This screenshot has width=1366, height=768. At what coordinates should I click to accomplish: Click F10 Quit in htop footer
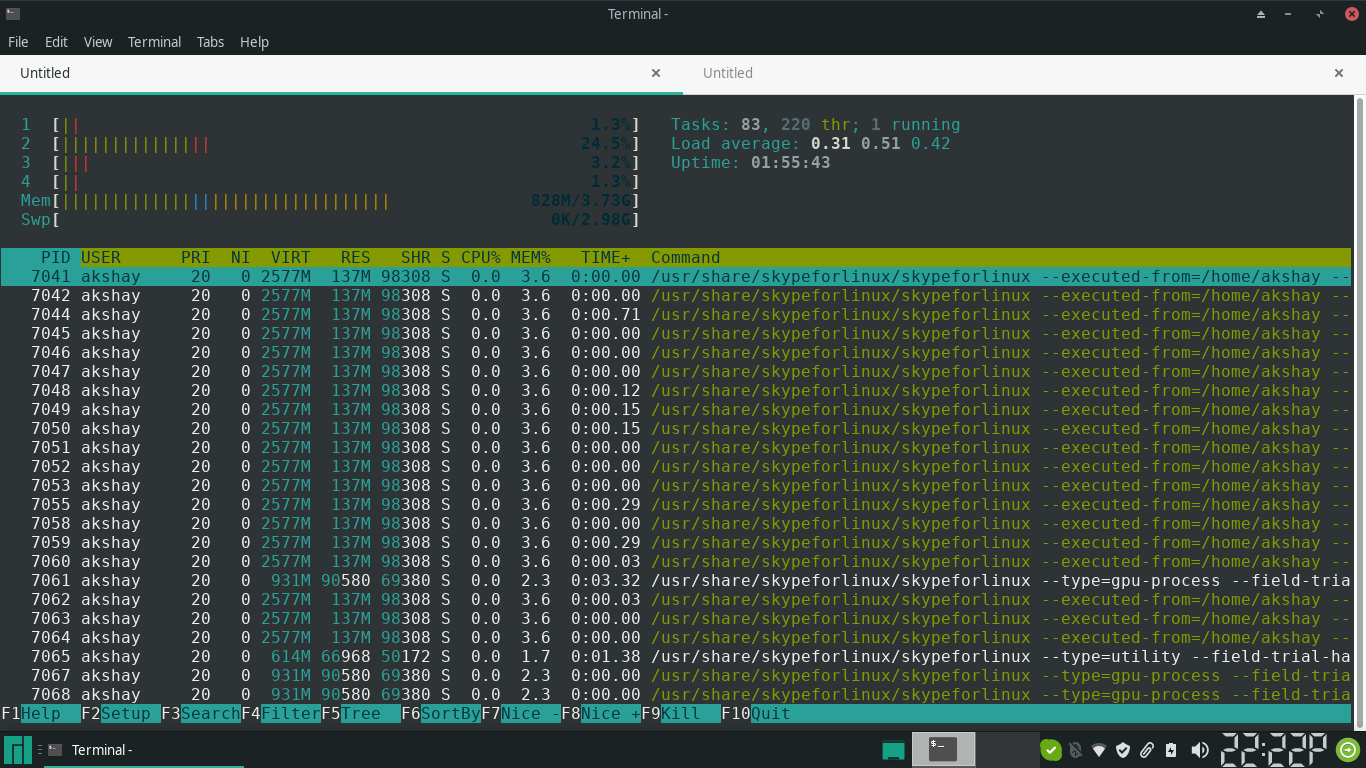[x=756, y=714]
